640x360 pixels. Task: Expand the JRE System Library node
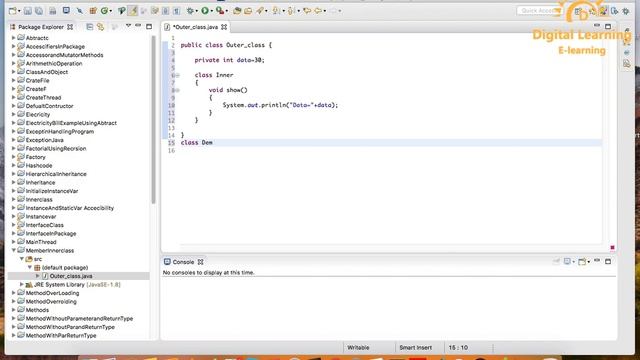click(x=22, y=284)
